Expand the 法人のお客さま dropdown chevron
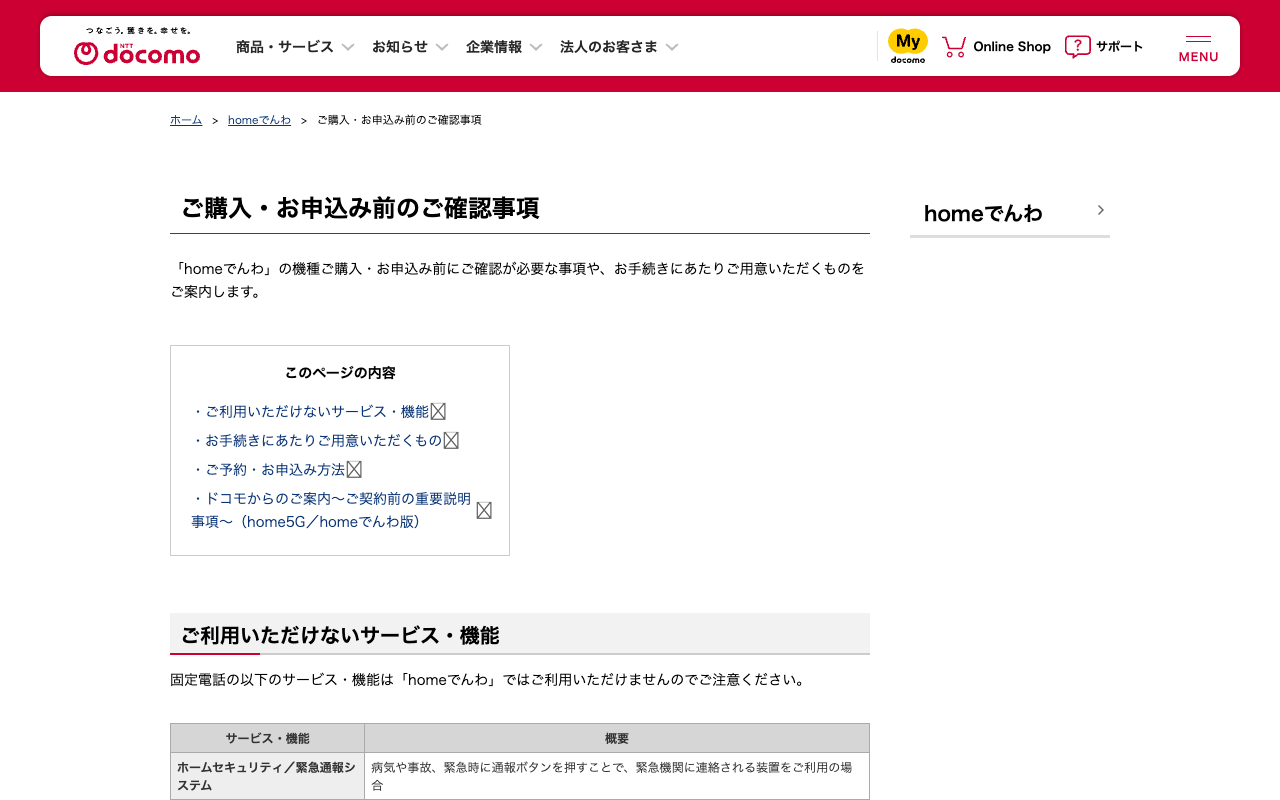Image resolution: width=1280 pixels, height=800 pixels. (x=672, y=47)
